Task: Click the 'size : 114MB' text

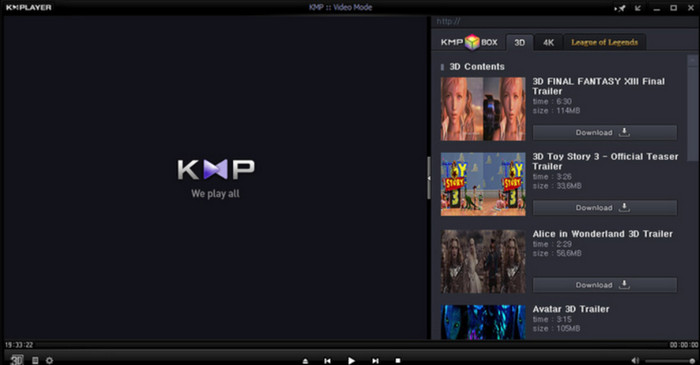Action: (556, 111)
